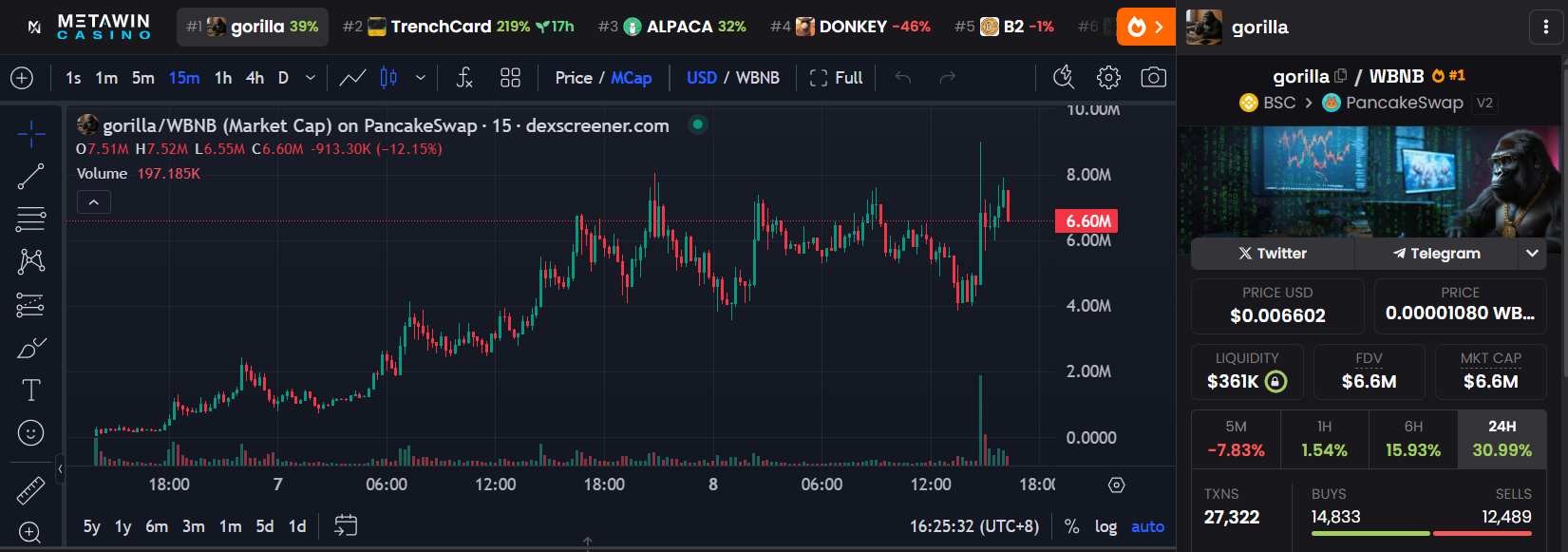This screenshot has width=1568, height=552.
Task: Open the indicators fx menu
Action: pyautogui.click(x=464, y=78)
